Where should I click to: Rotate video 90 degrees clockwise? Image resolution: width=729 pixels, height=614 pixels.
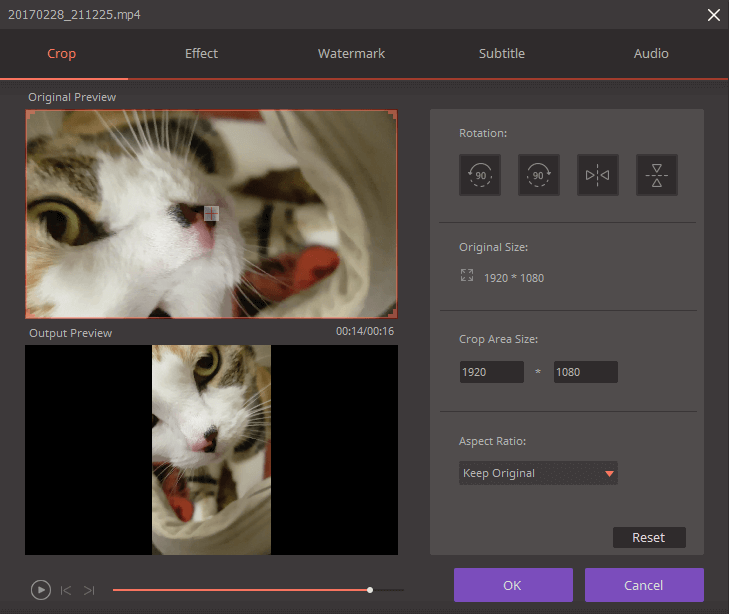point(539,175)
